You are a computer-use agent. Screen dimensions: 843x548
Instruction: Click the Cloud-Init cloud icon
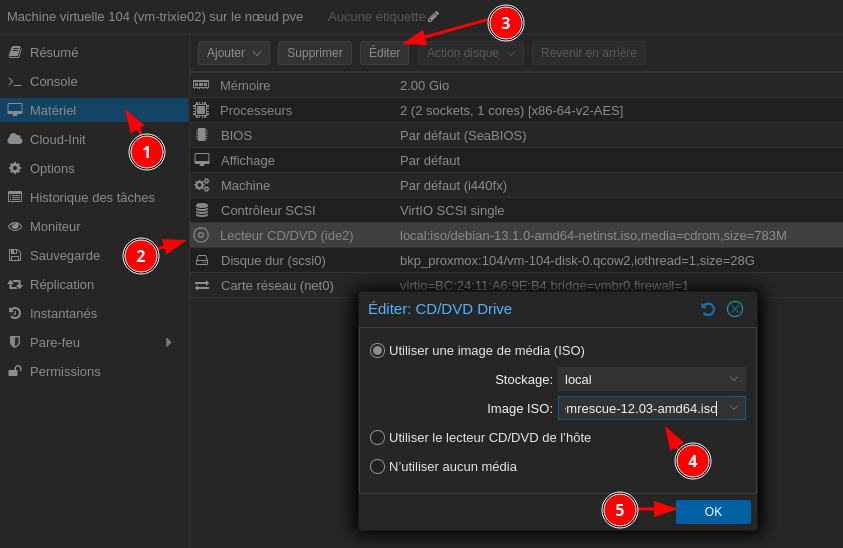pos(15,139)
